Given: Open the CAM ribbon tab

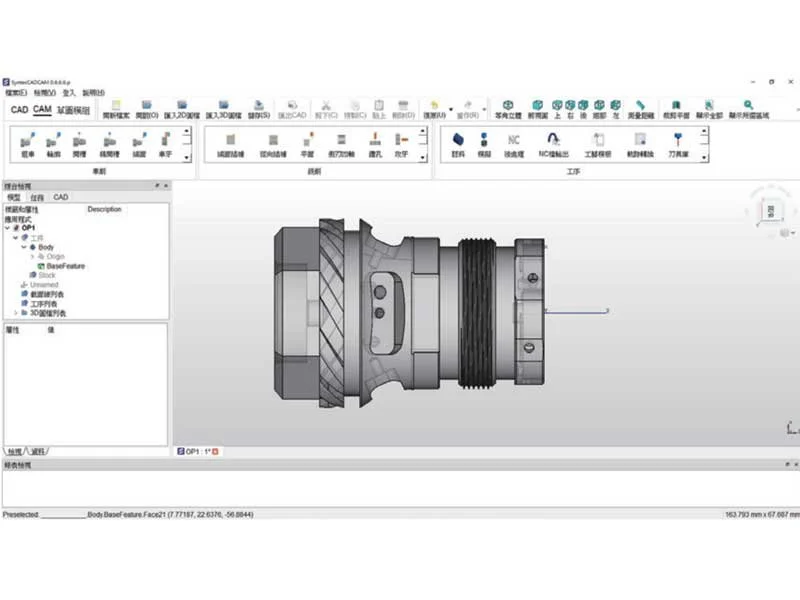Looking at the screenshot, I should point(42,109).
